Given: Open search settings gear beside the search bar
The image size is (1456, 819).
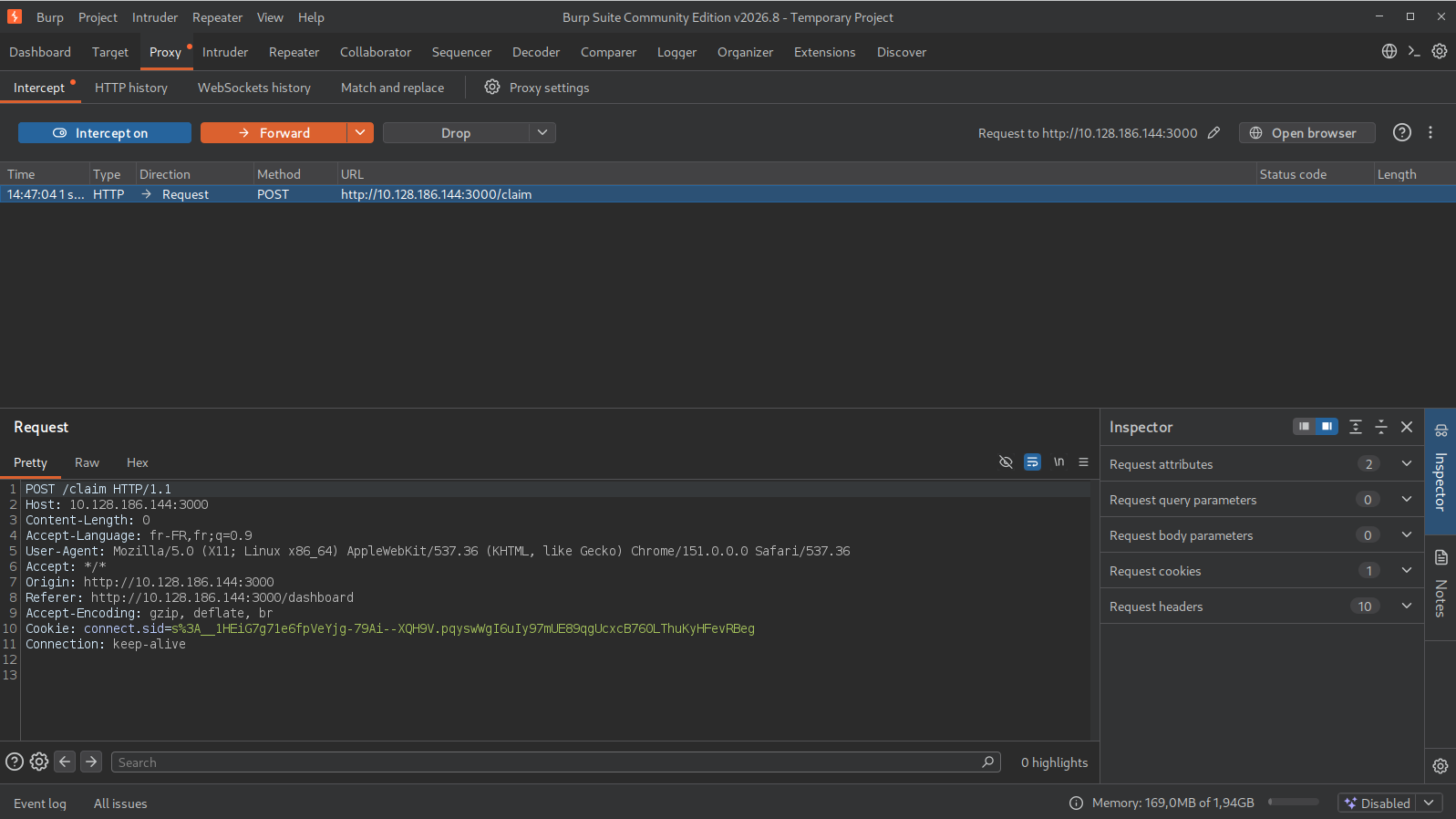Looking at the screenshot, I should tap(39, 762).
